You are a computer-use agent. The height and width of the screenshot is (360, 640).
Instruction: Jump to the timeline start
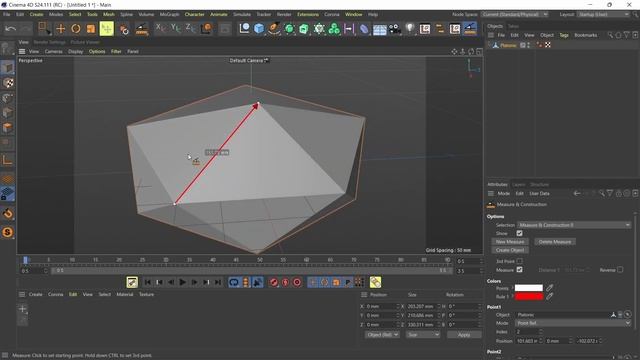point(148,282)
